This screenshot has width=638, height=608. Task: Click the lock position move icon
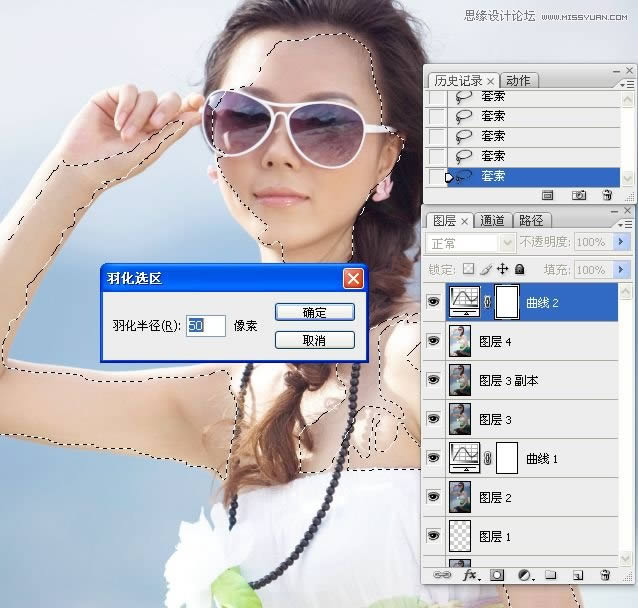[x=503, y=270]
